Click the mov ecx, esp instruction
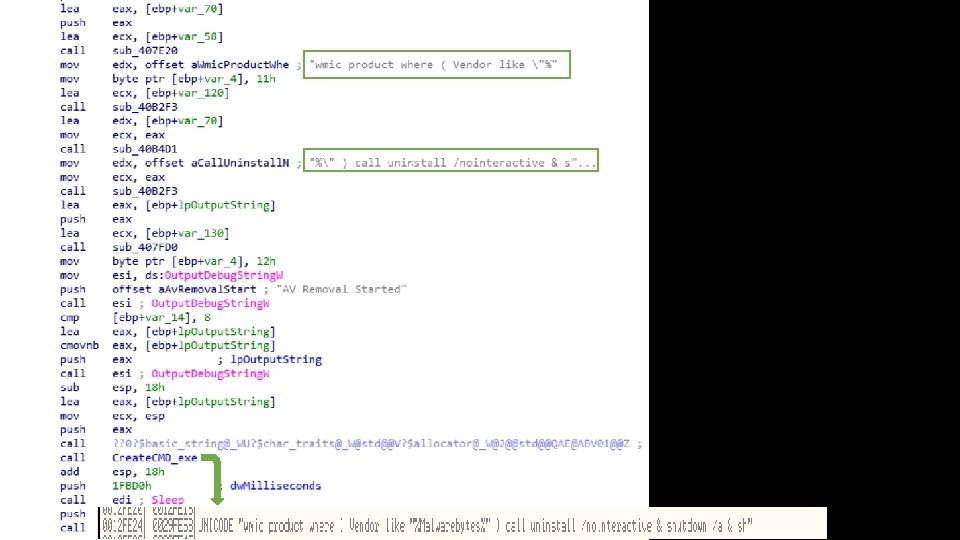960x540 pixels. [x=112, y=416]
